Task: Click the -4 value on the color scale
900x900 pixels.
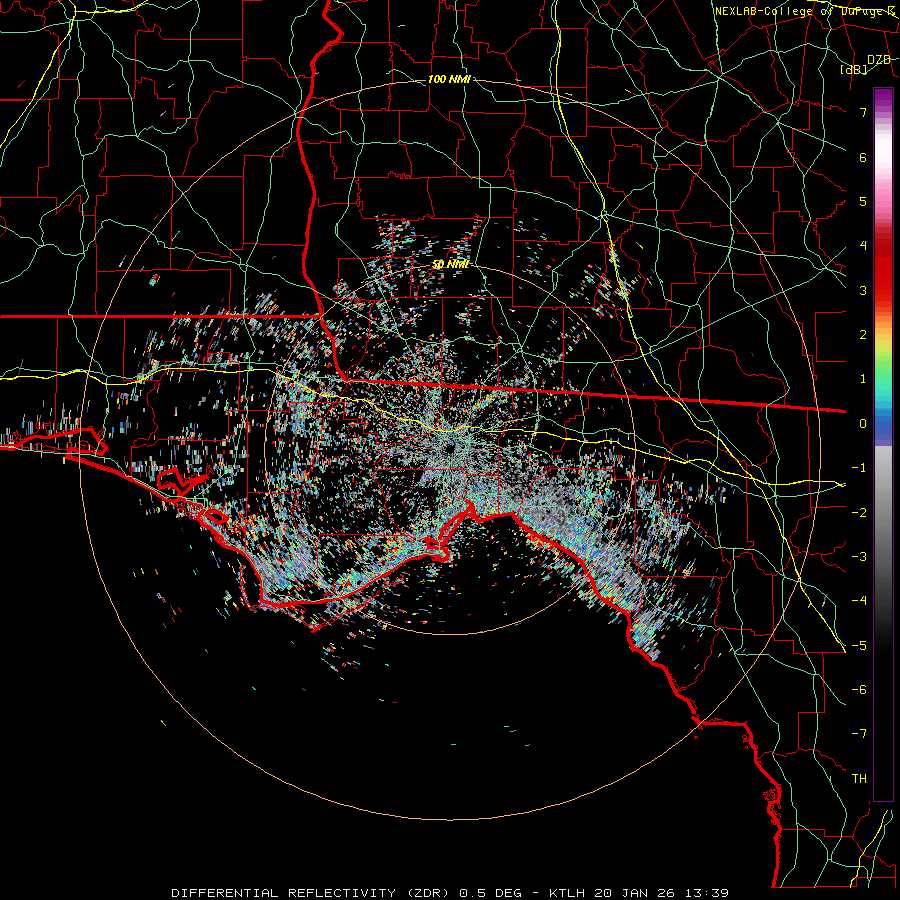Action: click(x=859, y=601)
